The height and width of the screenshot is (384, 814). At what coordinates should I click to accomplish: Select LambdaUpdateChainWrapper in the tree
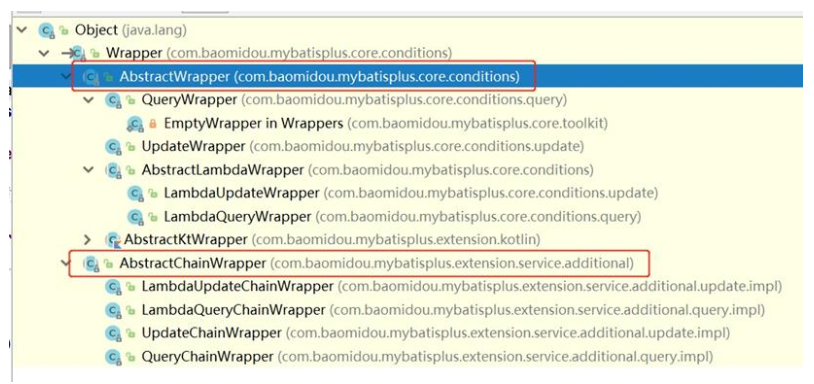237,286
